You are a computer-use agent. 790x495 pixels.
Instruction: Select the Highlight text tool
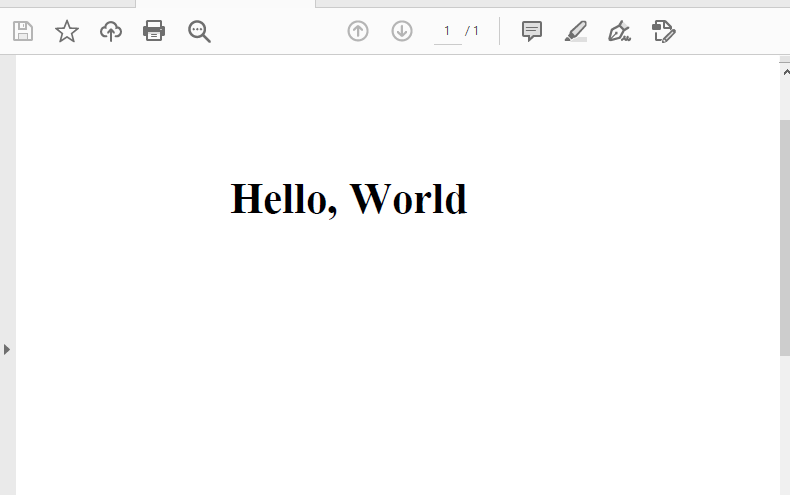(x=575, y=31)
